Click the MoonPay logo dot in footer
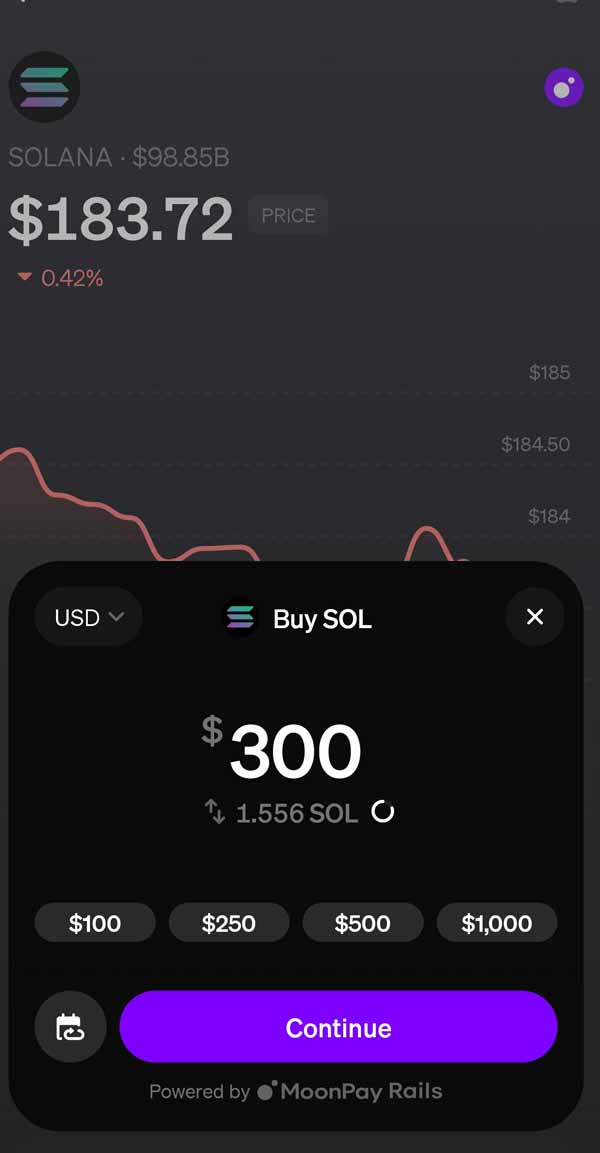The image size is (600, 1153). click(266, 1091)
